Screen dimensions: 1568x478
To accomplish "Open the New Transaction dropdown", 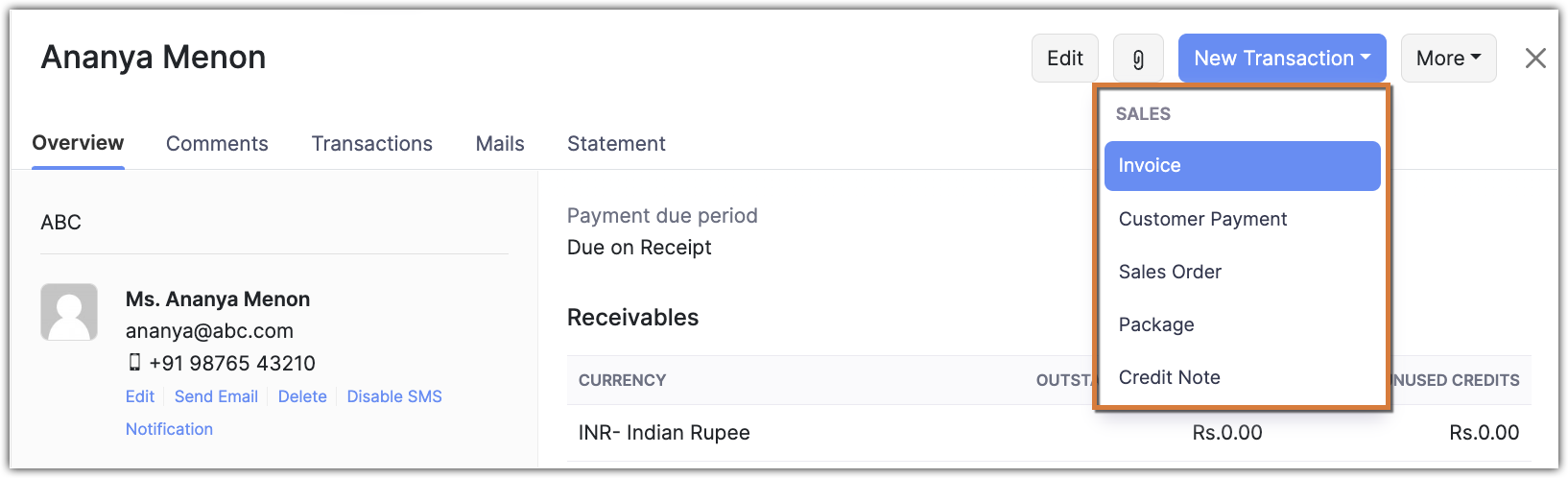I will [x=1281, y=59].
